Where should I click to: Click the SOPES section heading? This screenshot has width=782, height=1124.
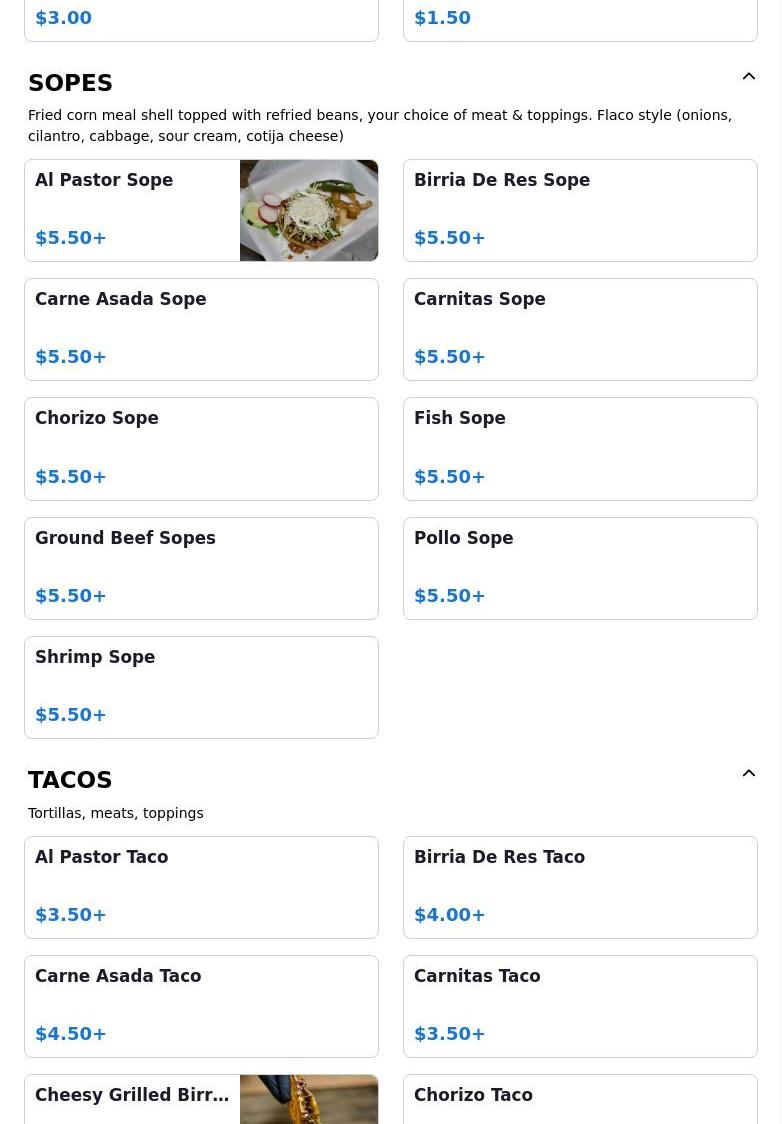coord(70,83)
